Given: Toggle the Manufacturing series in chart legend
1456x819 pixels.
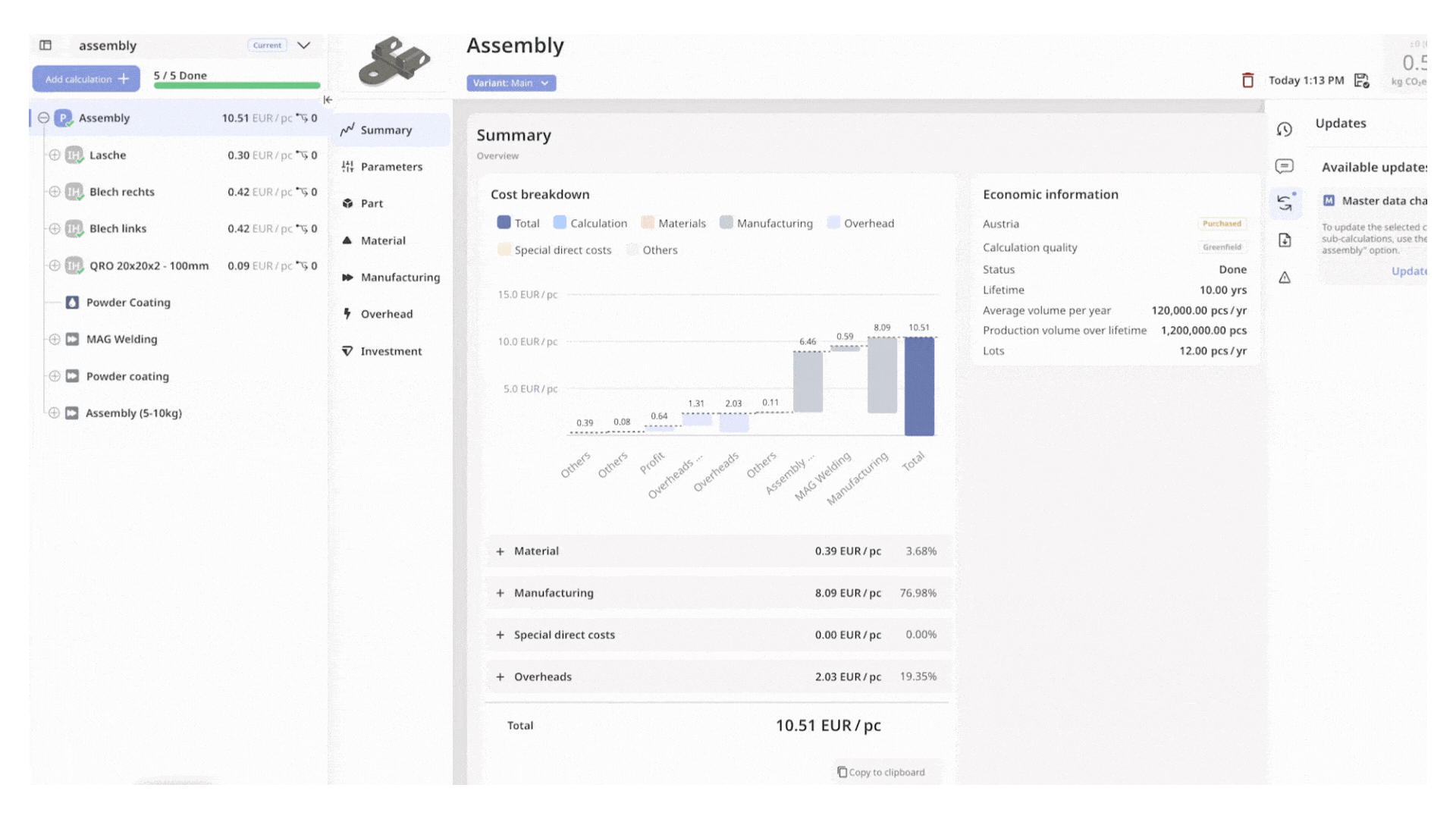Looking at the screenshot, I should pos(766,223).
